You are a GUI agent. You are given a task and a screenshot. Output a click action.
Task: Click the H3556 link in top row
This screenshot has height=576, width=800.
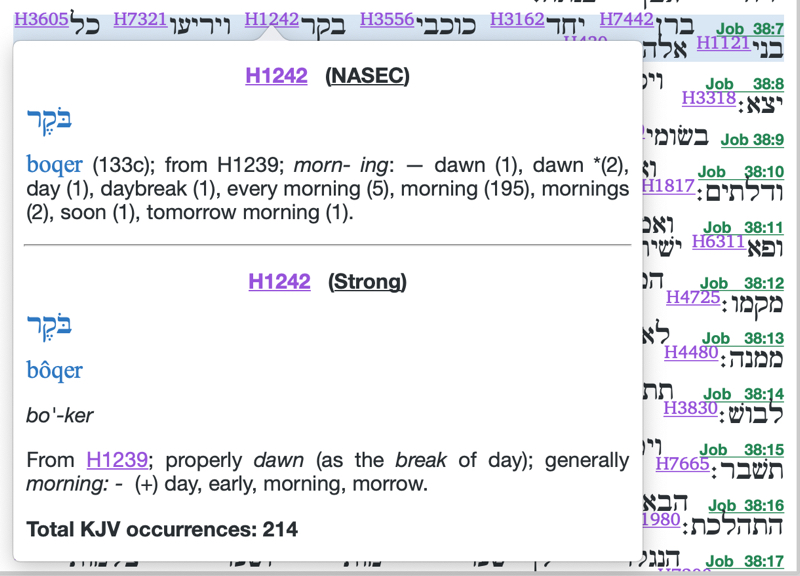coord(387,19)
